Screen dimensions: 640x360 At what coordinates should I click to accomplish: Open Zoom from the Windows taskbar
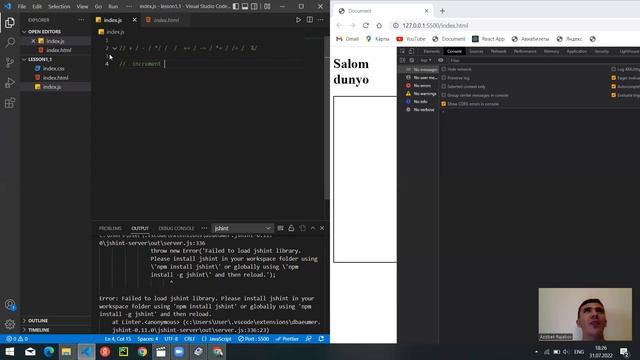(179, 351)
